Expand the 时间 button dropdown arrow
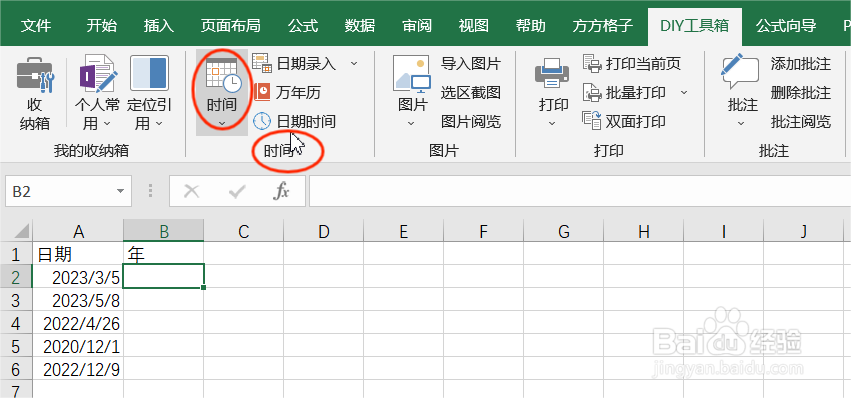851x398 pixels. point(221,124)
